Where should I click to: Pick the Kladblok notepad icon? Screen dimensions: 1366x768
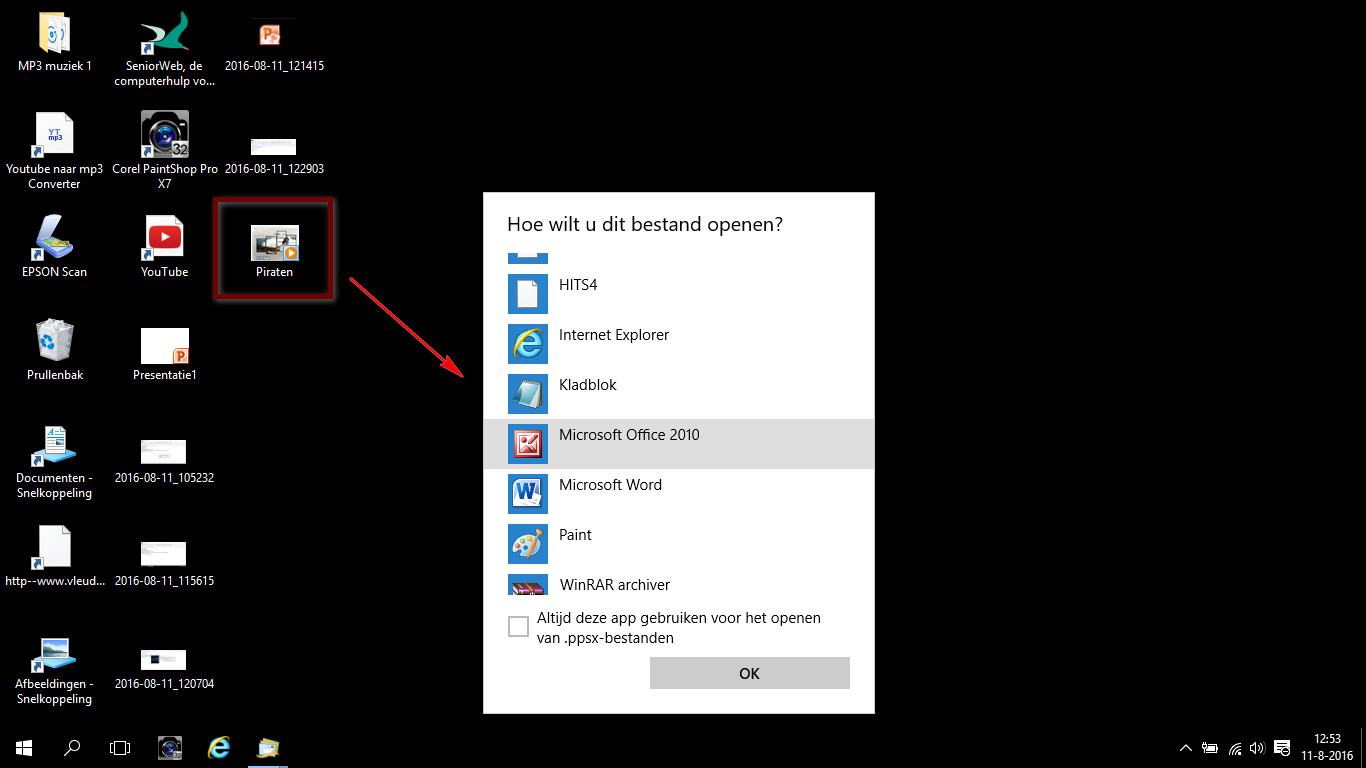[528, 394]
